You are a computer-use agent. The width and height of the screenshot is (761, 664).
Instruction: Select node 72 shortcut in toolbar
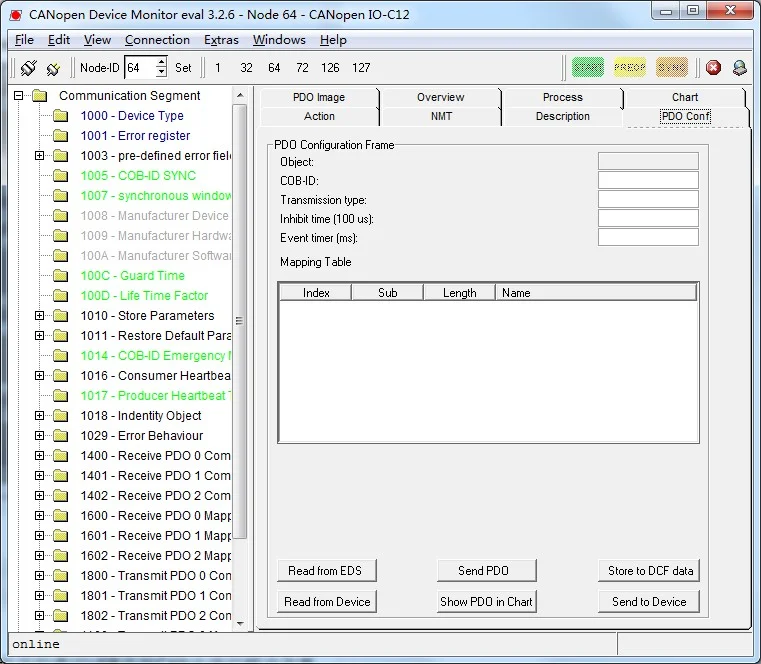[302, 67]
